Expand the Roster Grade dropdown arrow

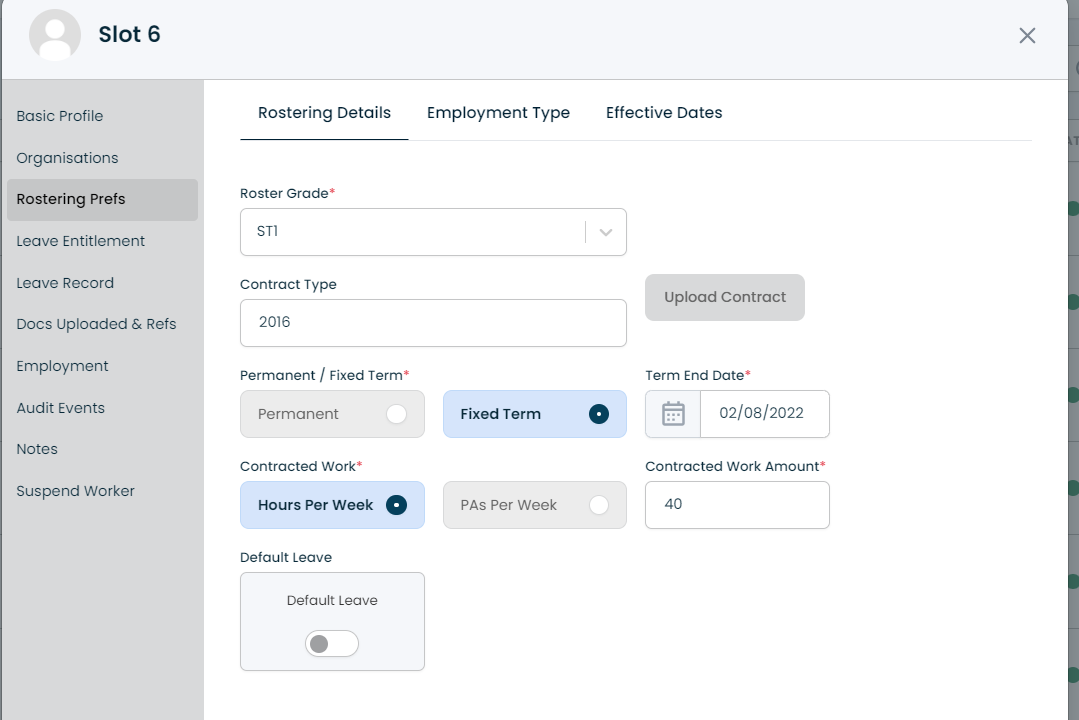point(606,232)
